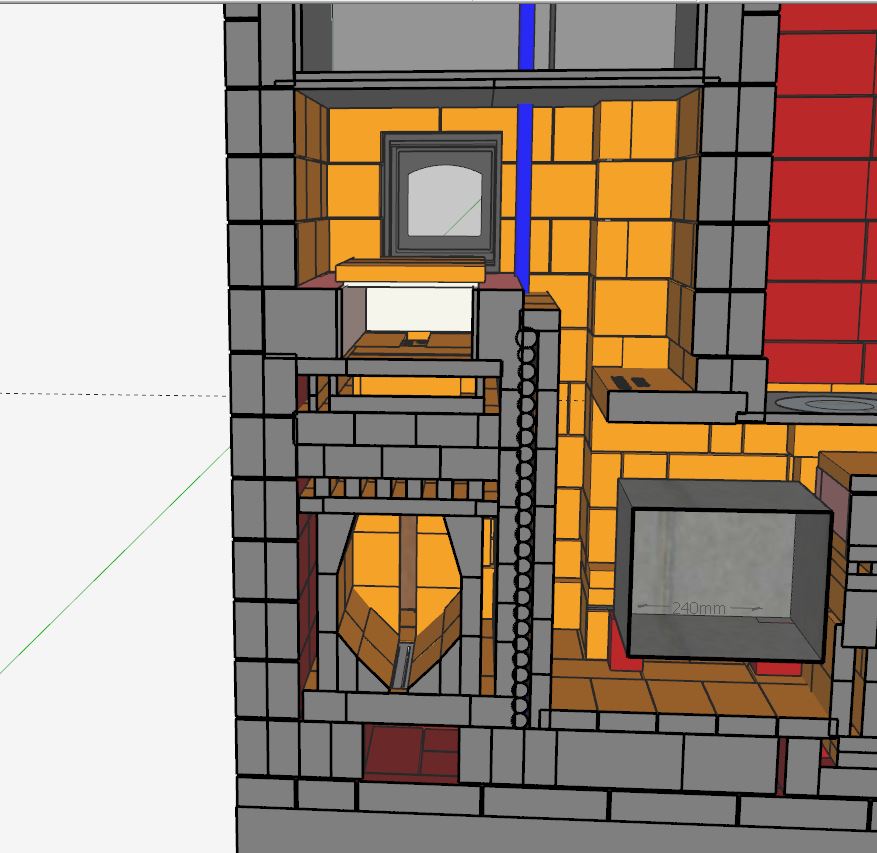Click the green axis line on white background
Image resolution: width=877 pixels, height=853 pixels.
pyautogui.click(x=120, y=560)
